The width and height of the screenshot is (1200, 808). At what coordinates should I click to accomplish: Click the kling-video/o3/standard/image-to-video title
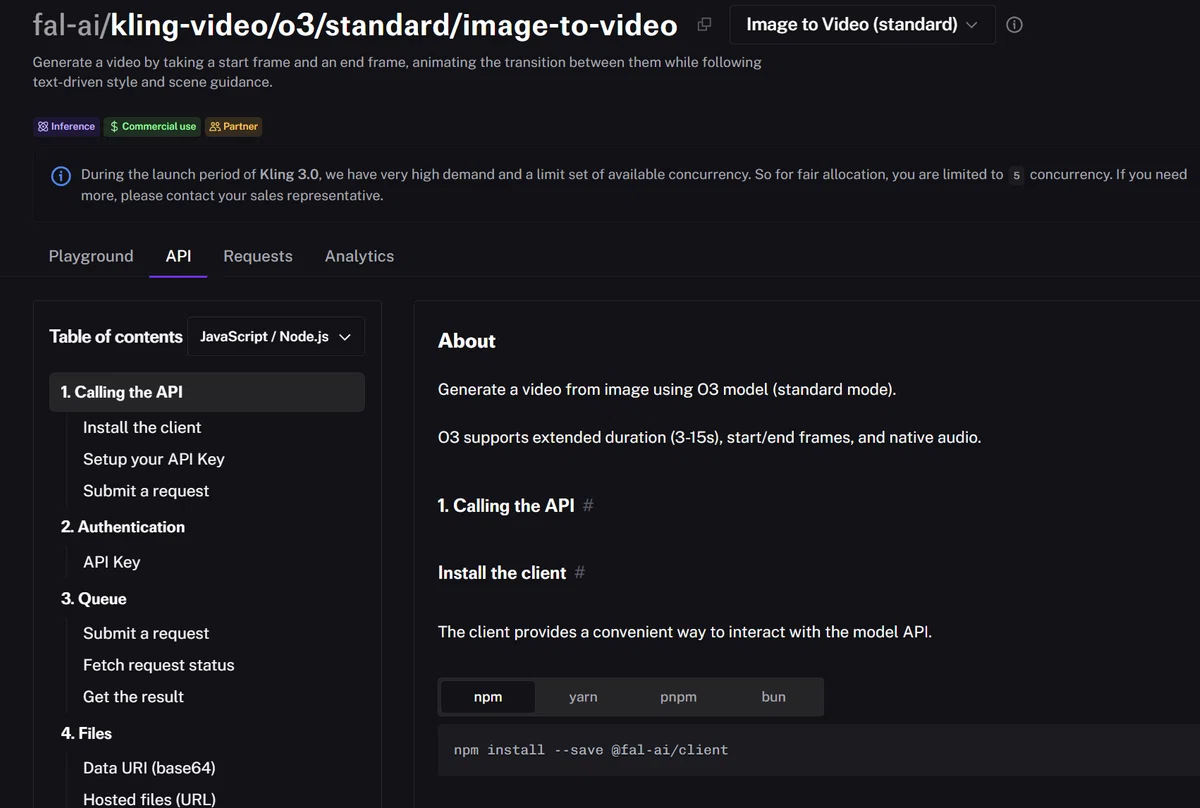pos(394,25)
